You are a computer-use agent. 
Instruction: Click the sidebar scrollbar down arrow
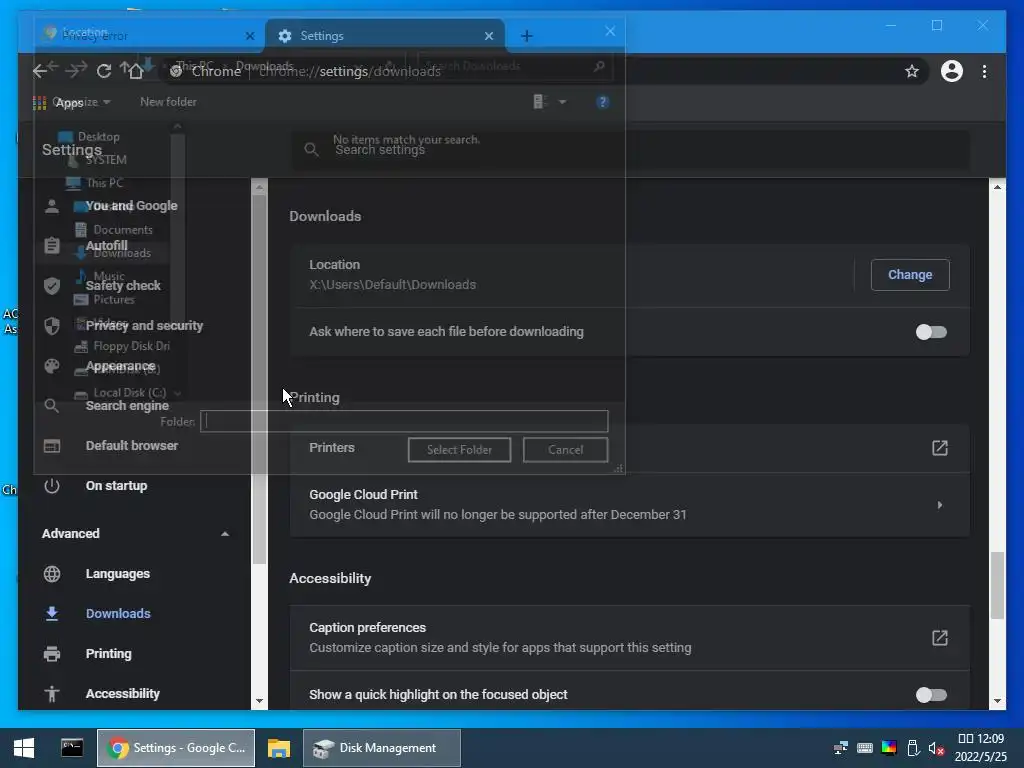tap(259, 701)
